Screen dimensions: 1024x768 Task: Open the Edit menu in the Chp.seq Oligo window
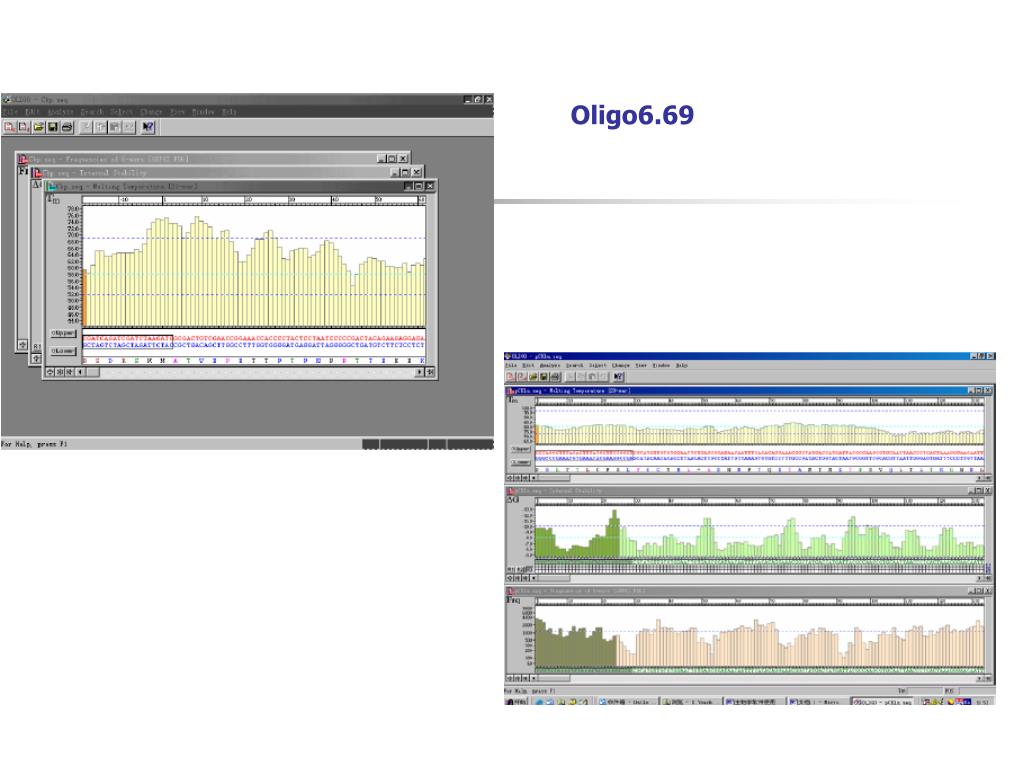point(33,112)
